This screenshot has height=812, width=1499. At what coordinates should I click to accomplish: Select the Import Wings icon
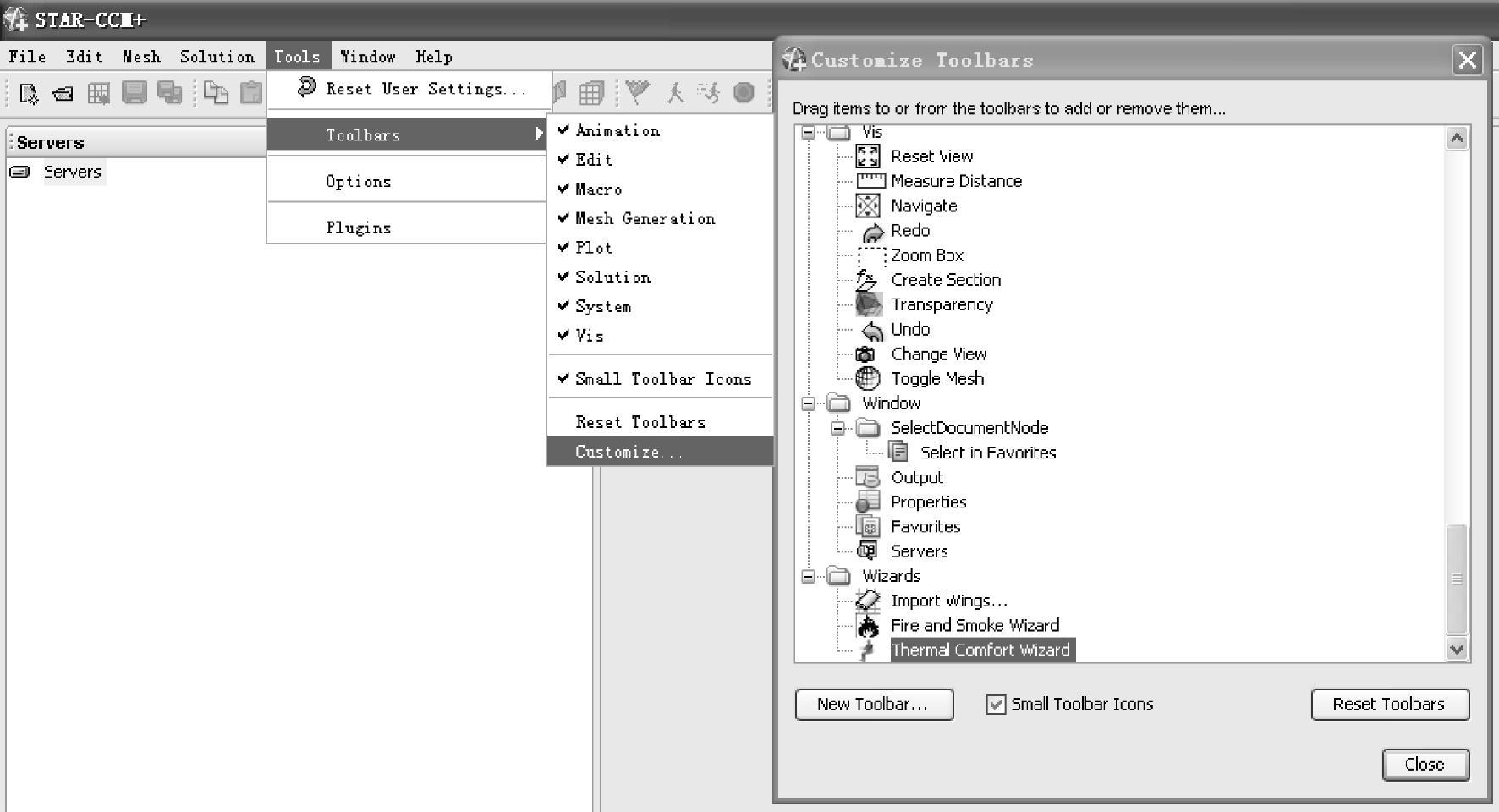tap(868, 601)
